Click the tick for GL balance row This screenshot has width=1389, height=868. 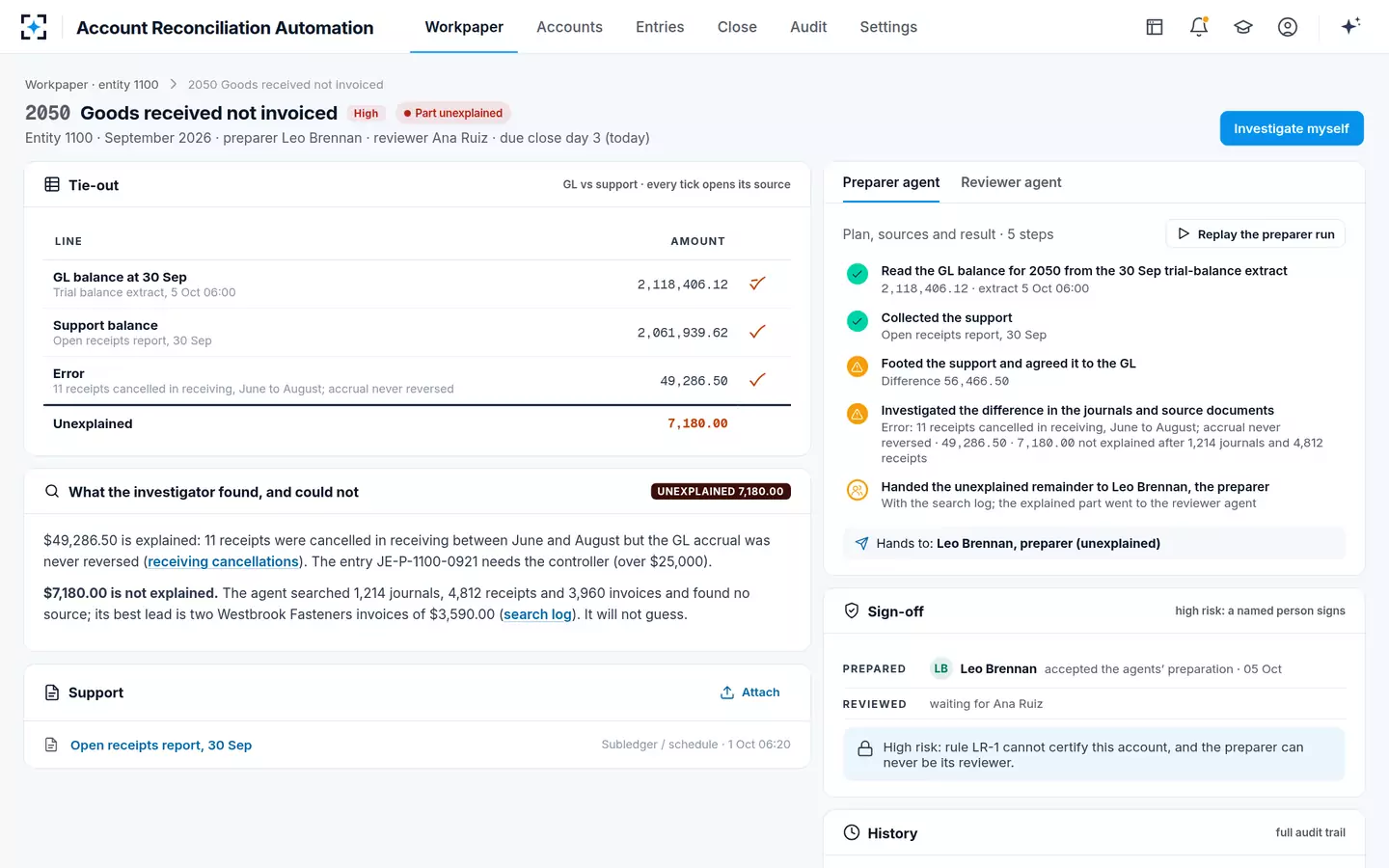(757, 284)
